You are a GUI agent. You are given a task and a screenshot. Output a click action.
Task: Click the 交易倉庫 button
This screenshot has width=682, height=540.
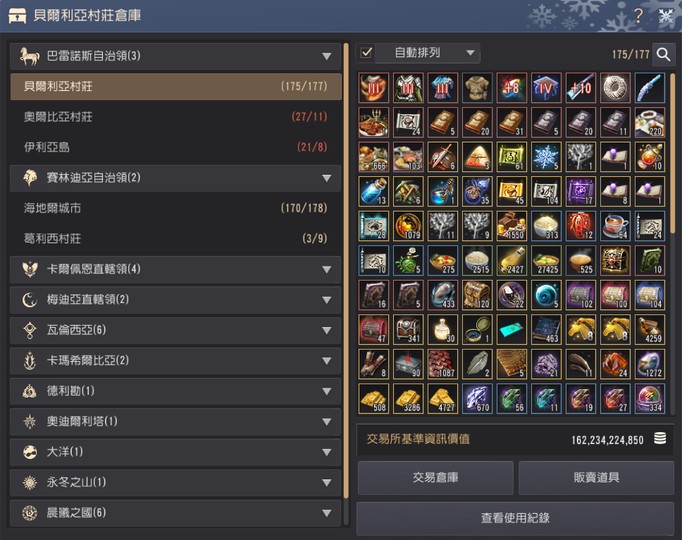[x=435, y=477]
